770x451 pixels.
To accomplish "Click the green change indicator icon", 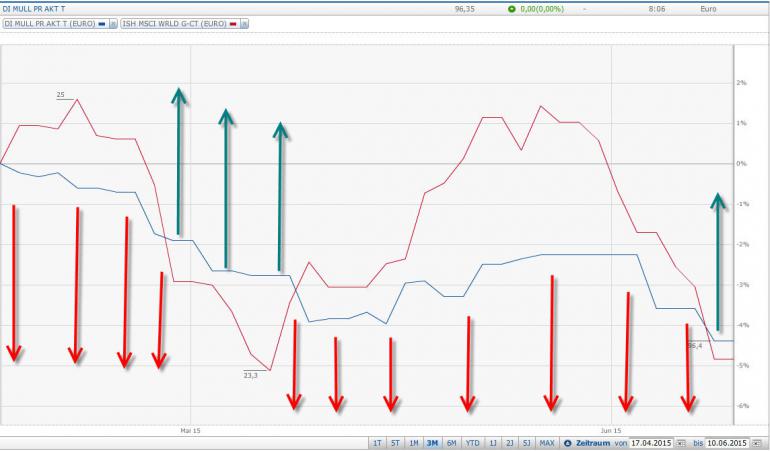I will [512, 9].
